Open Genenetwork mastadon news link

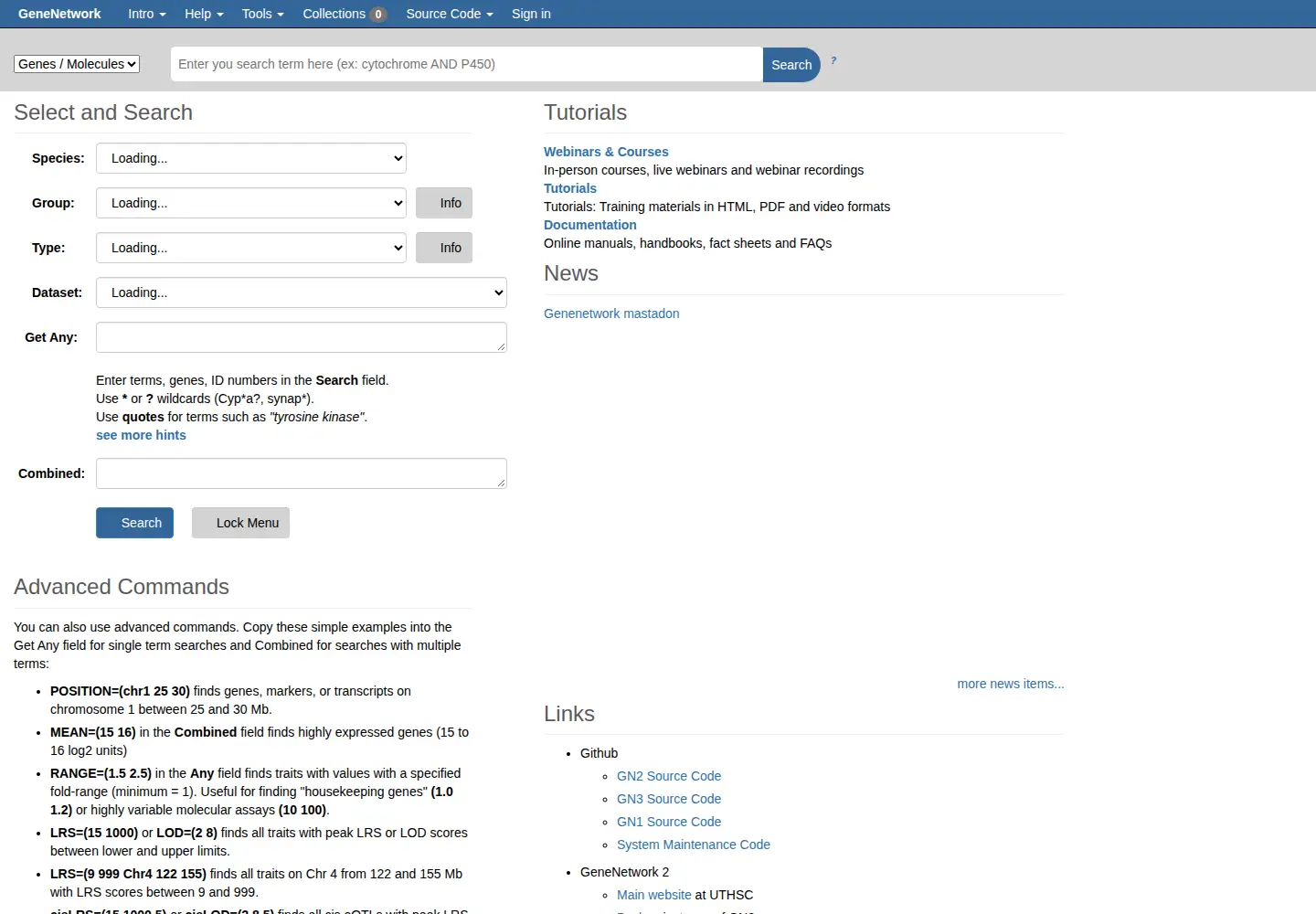[x=611, y=314]
